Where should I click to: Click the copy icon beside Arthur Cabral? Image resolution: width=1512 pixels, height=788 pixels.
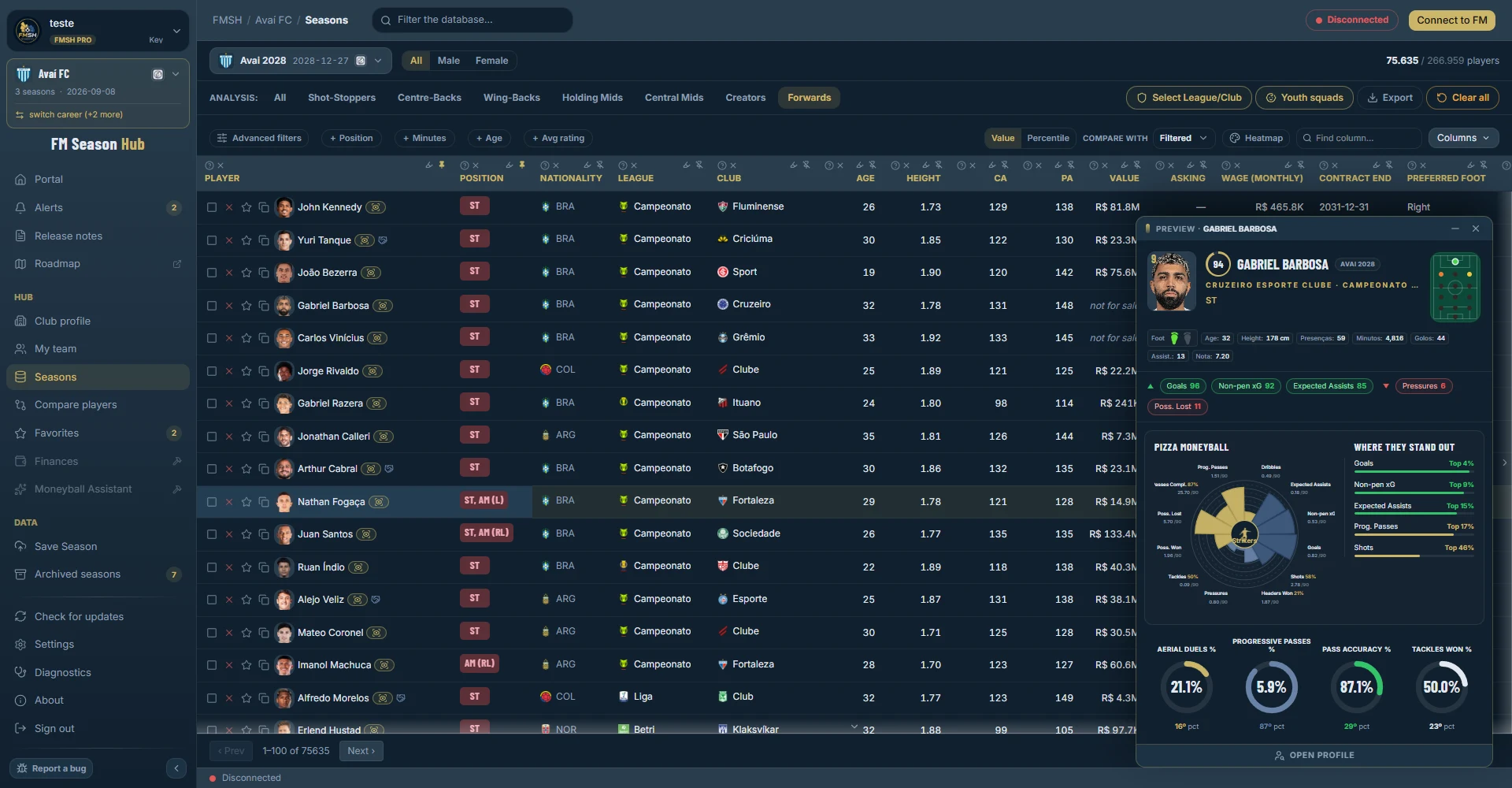264,469
